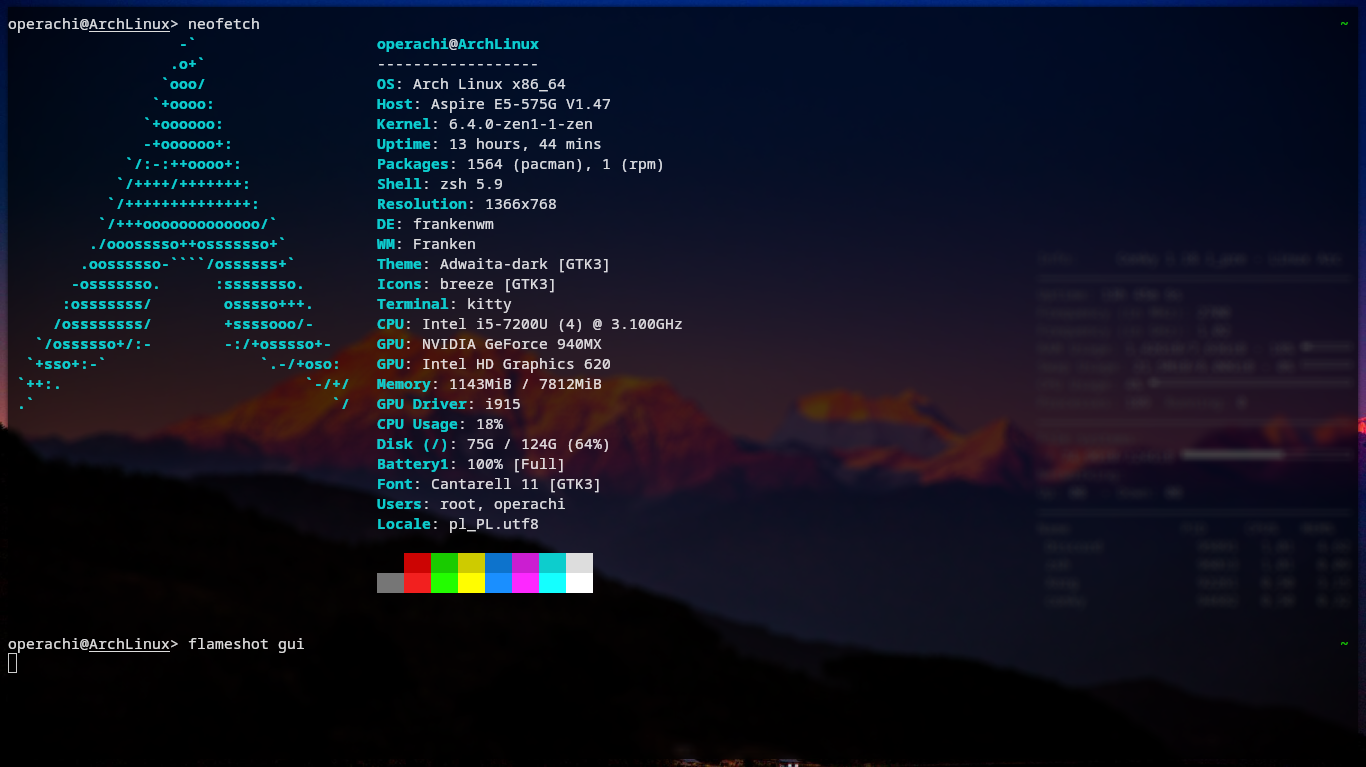Click the bright magenta palette block
The width and height of the screenshot is (1366, 767).
point(525,583)
